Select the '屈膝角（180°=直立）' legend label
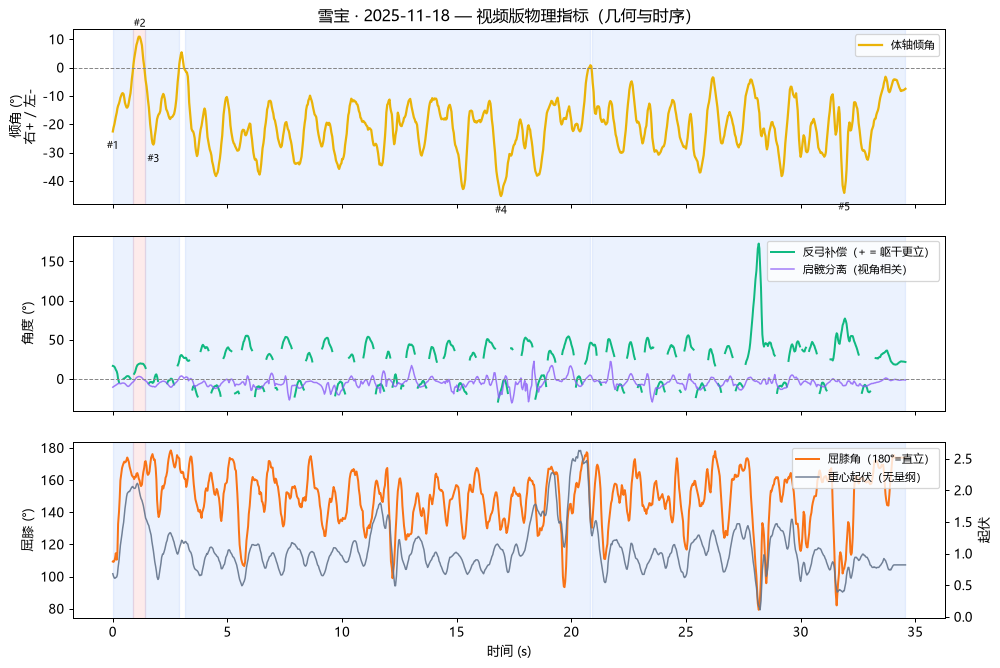The width and height of the screenshot is (1000, 668). [x=878, y=459]
